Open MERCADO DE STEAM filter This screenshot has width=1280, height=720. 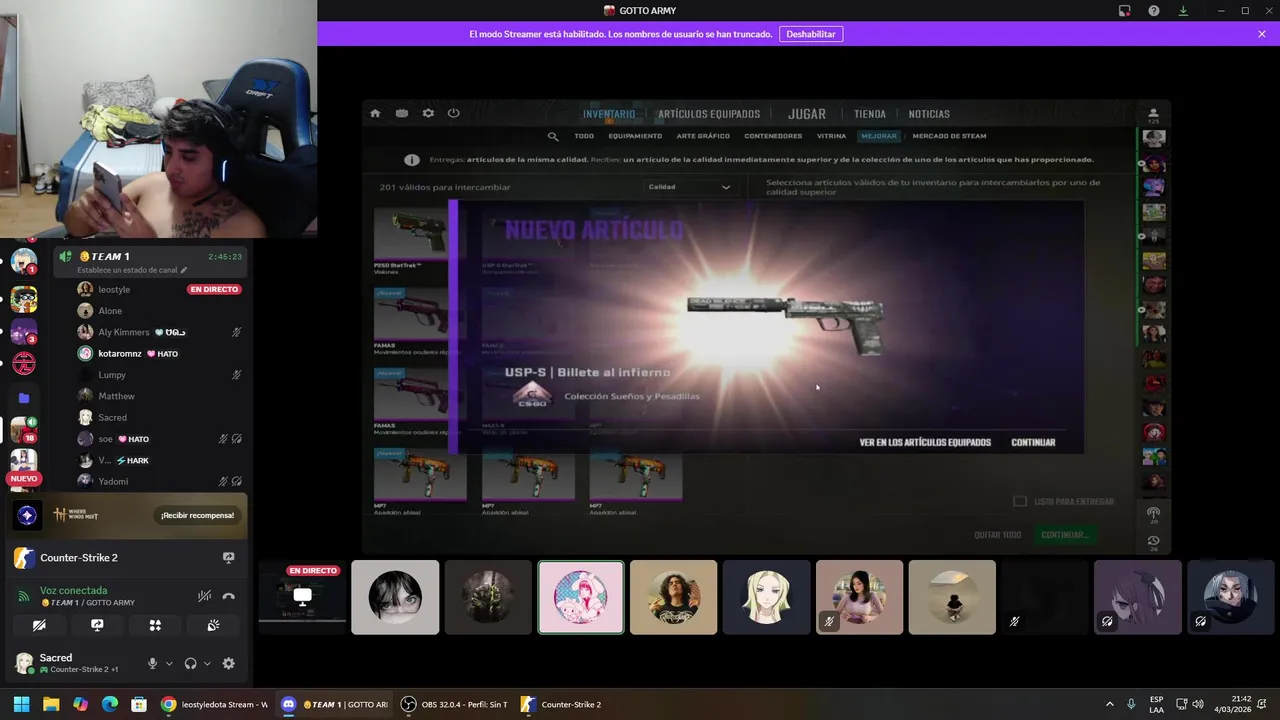[950, 136]
